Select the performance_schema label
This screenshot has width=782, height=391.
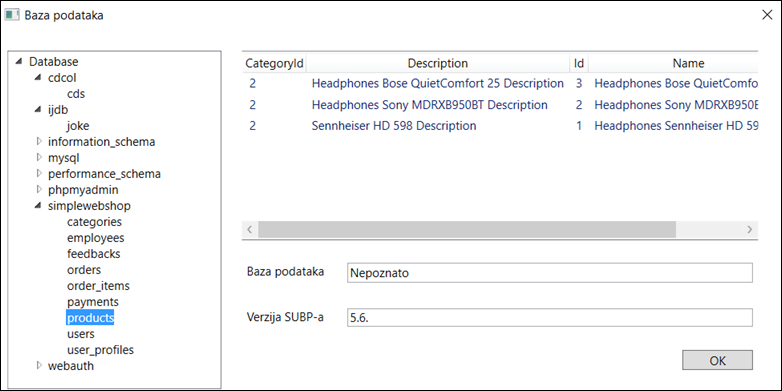point(104,174)
